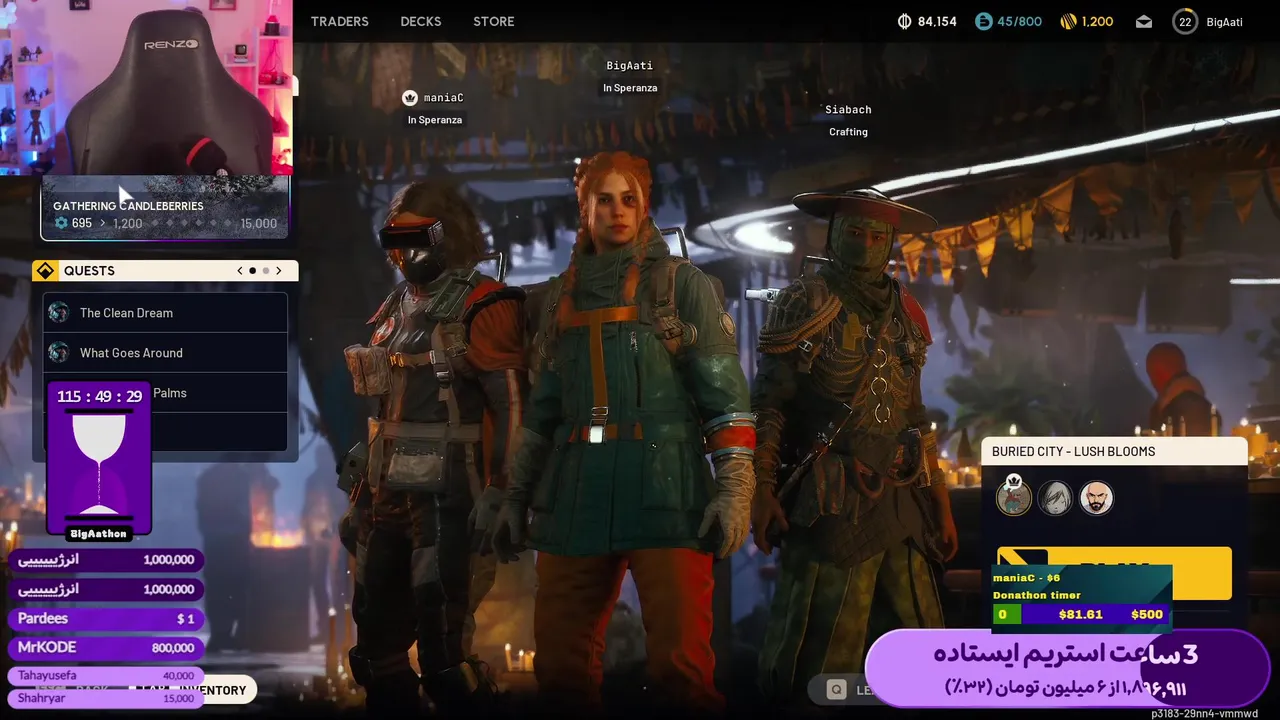
Task: Click the maniaC - $6 donation label
Action: coord(1026,578)
